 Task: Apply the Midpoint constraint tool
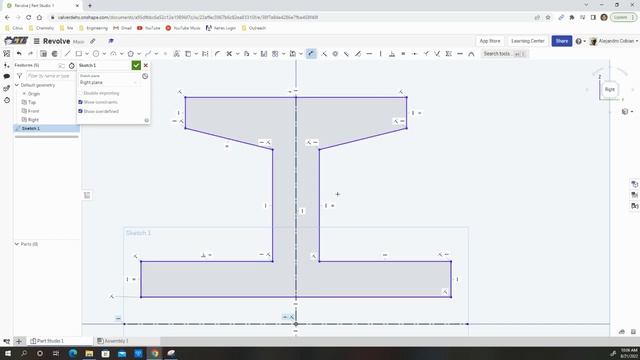(x=415, y=53)
